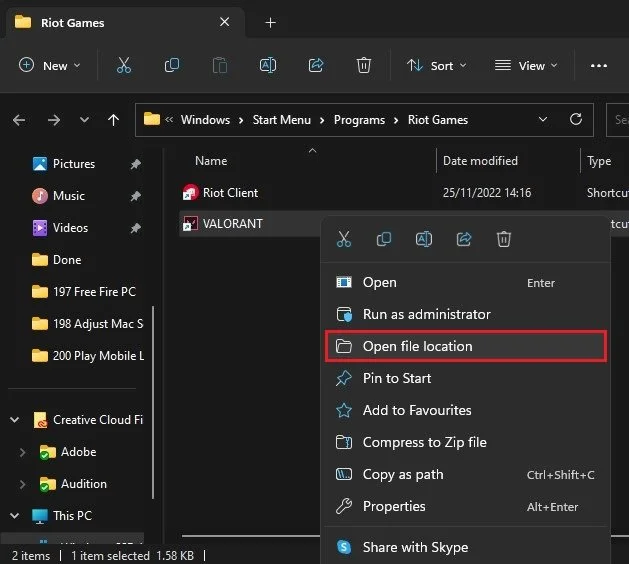
Task: Open Music in the sidebar
Action: [69, 196]
